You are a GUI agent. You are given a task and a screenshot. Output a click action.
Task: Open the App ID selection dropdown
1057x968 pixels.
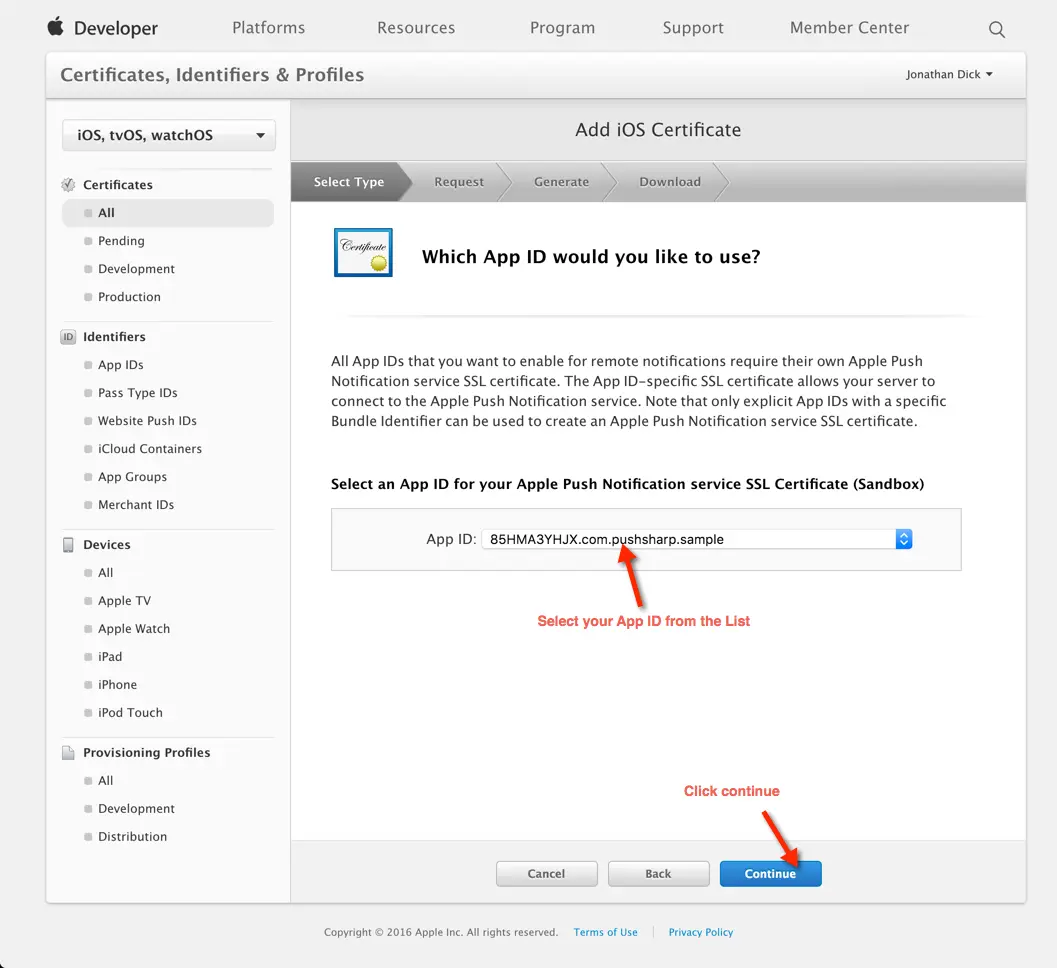coord(697,539)
